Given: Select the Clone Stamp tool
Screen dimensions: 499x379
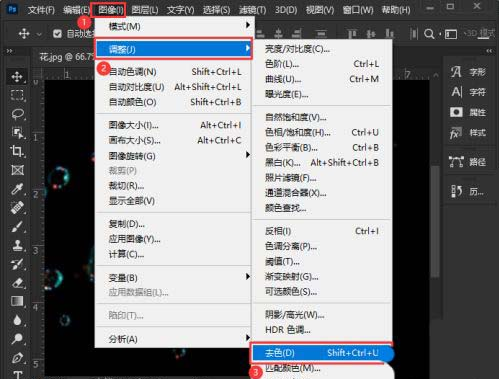Looking at the screenshot, I should point(17,246).
